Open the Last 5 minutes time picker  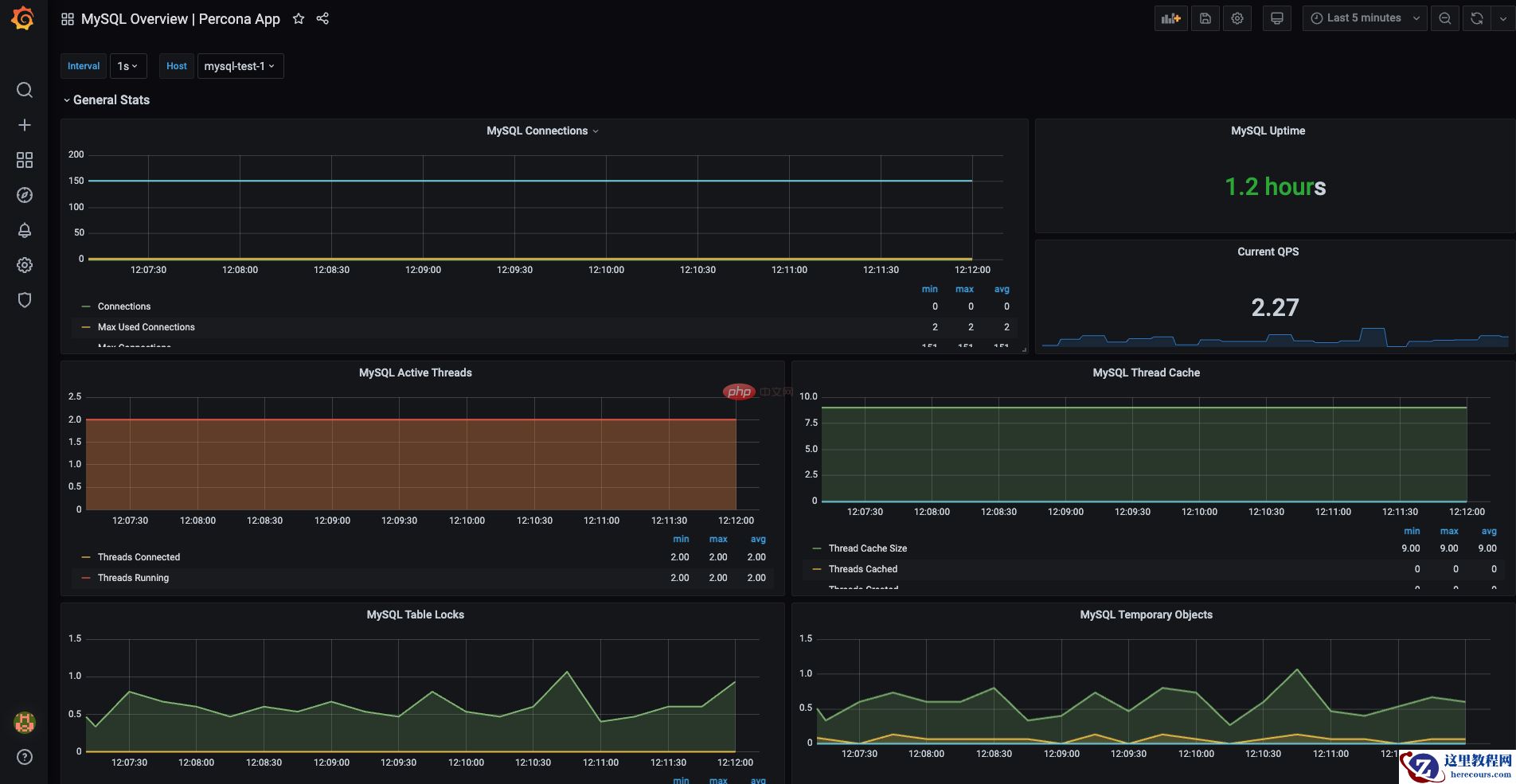tap(1365, 18)
